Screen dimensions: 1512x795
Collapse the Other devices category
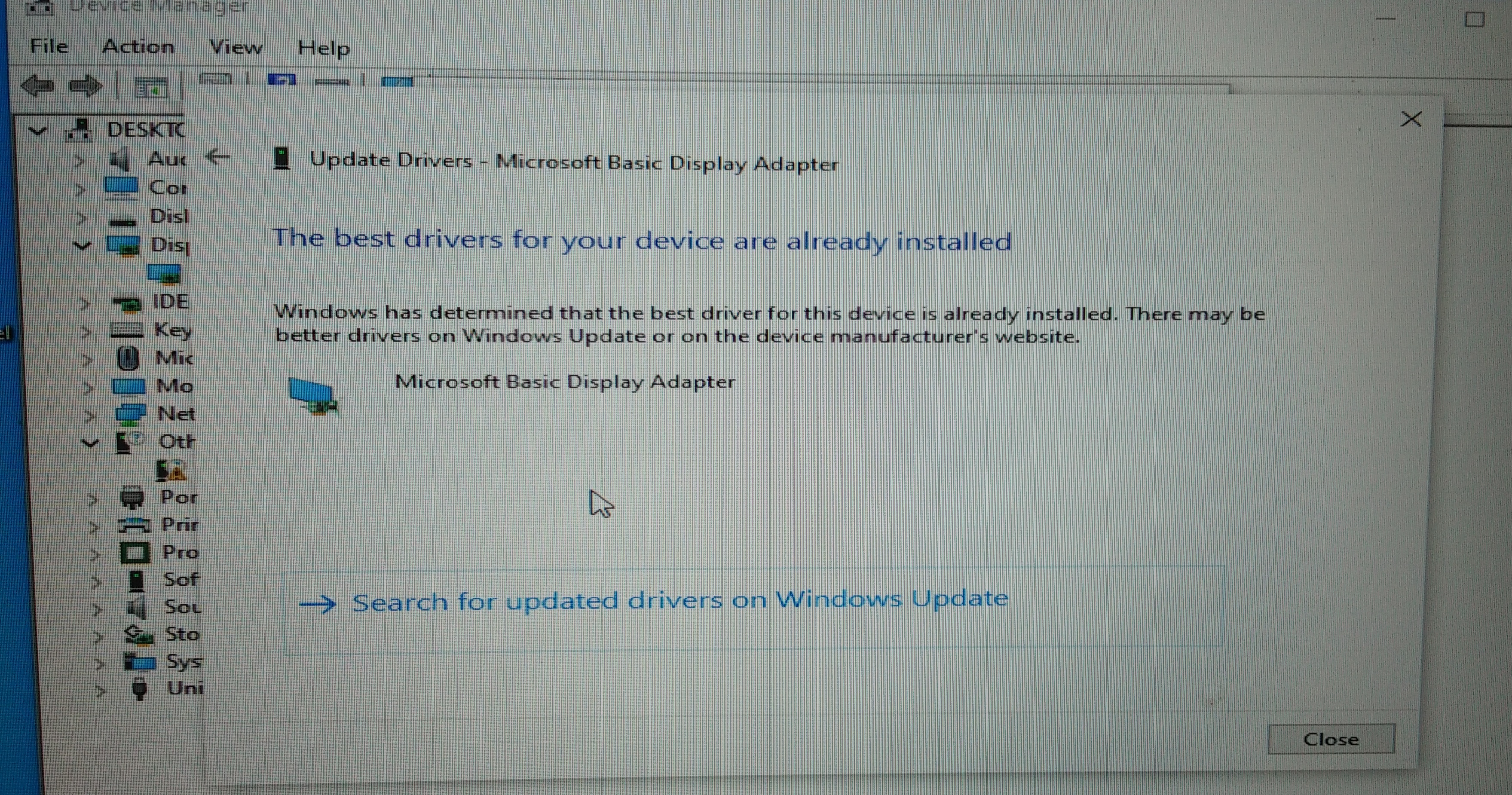(90, 442)
